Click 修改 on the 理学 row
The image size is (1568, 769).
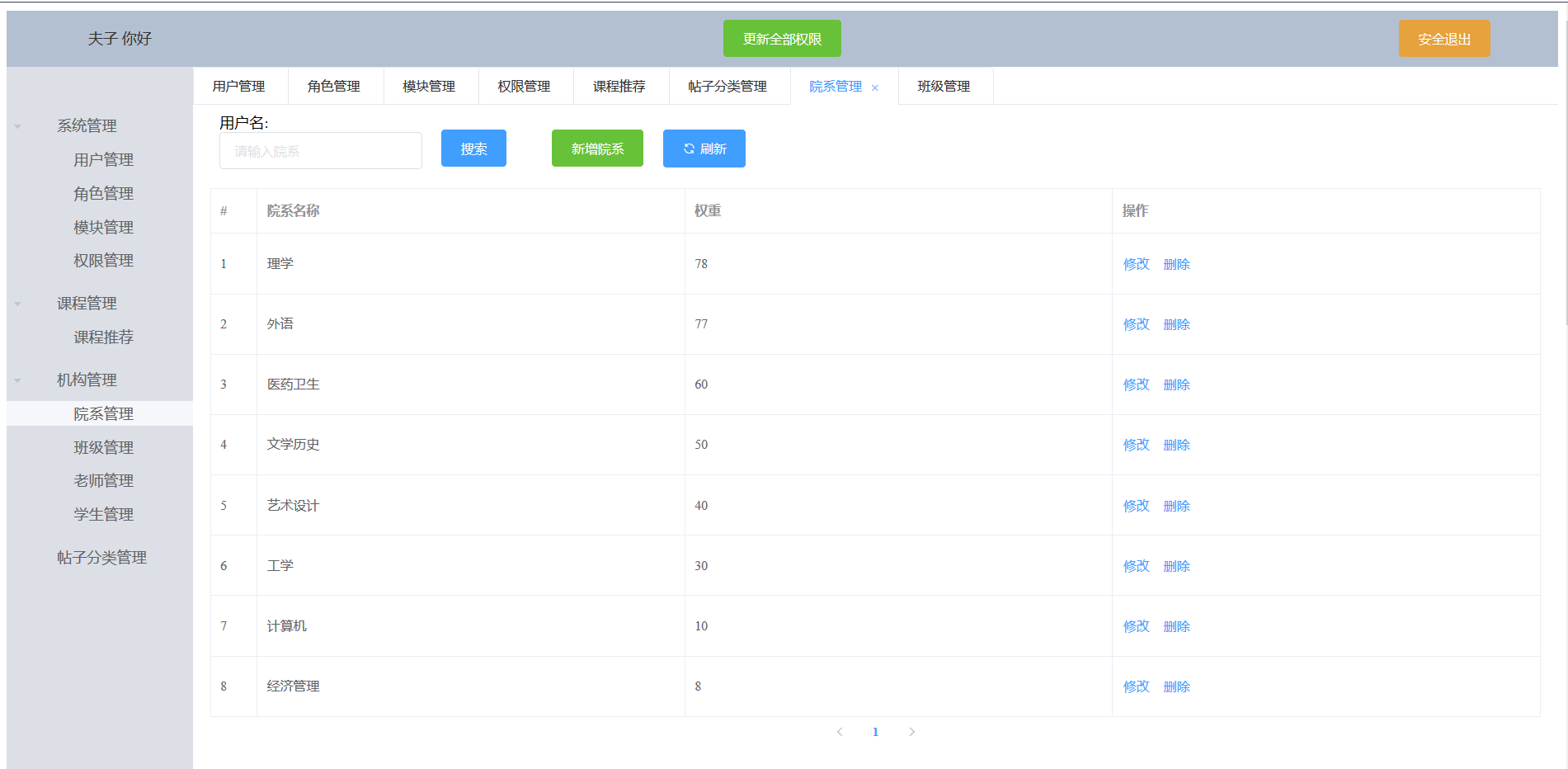(1136, 264)
